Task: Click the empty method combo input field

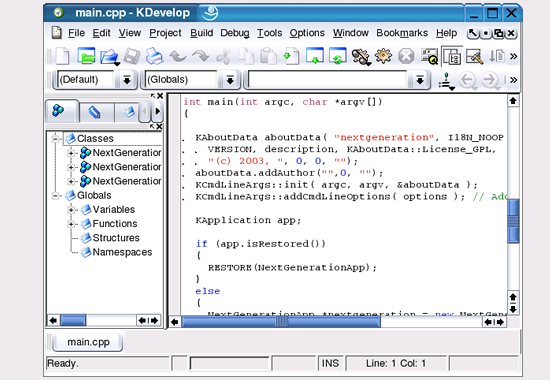Action: [328, 80]
